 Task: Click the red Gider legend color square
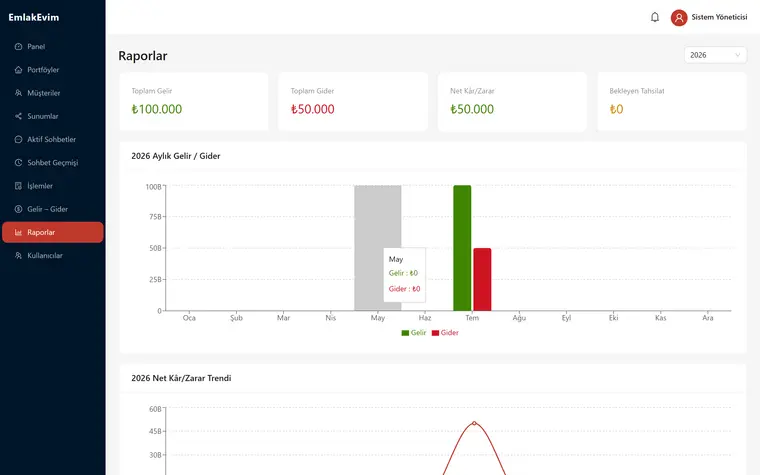click(x=435, y=333)
